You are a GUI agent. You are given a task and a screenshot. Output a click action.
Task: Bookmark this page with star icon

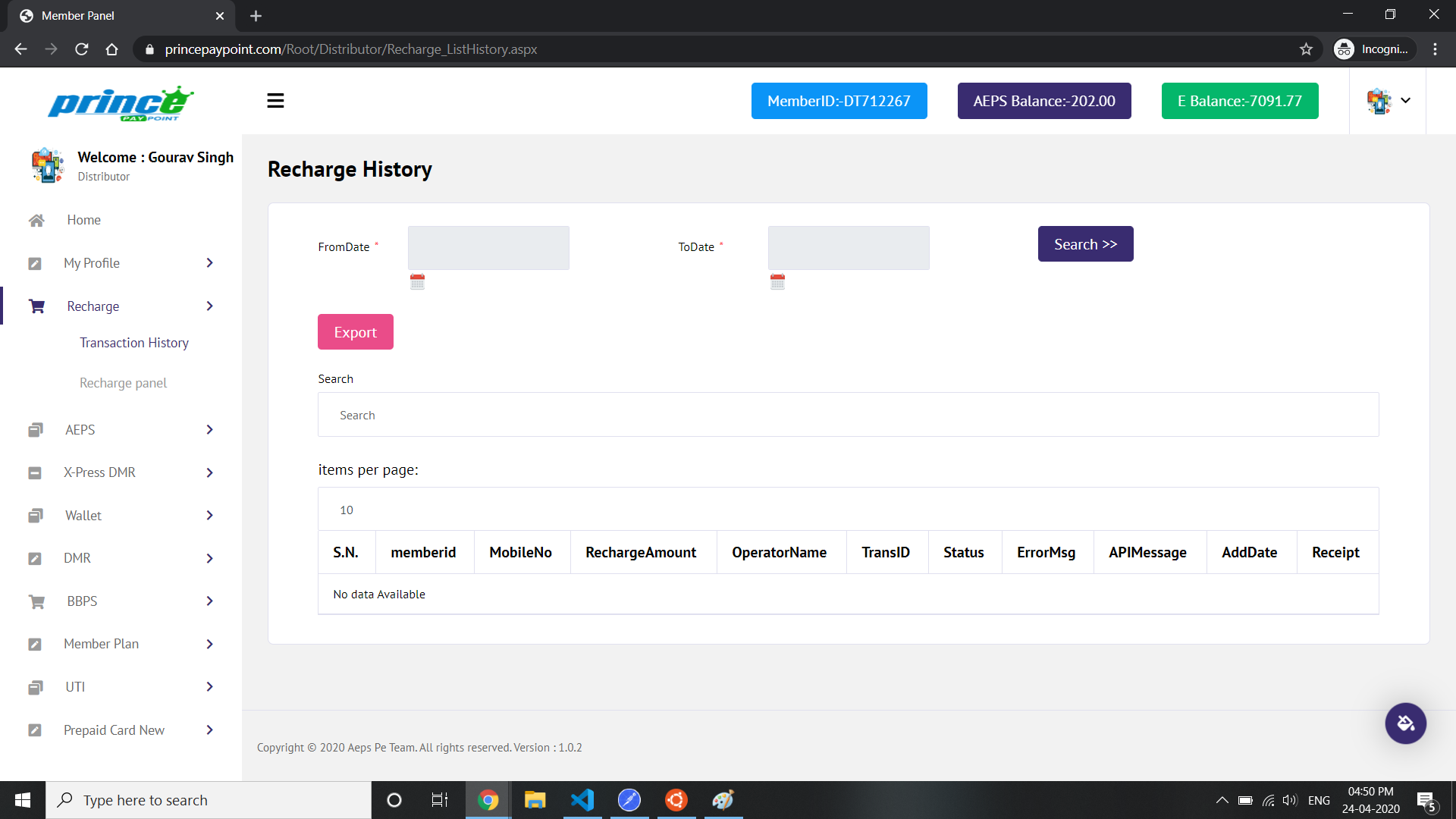pos(1306,49)
